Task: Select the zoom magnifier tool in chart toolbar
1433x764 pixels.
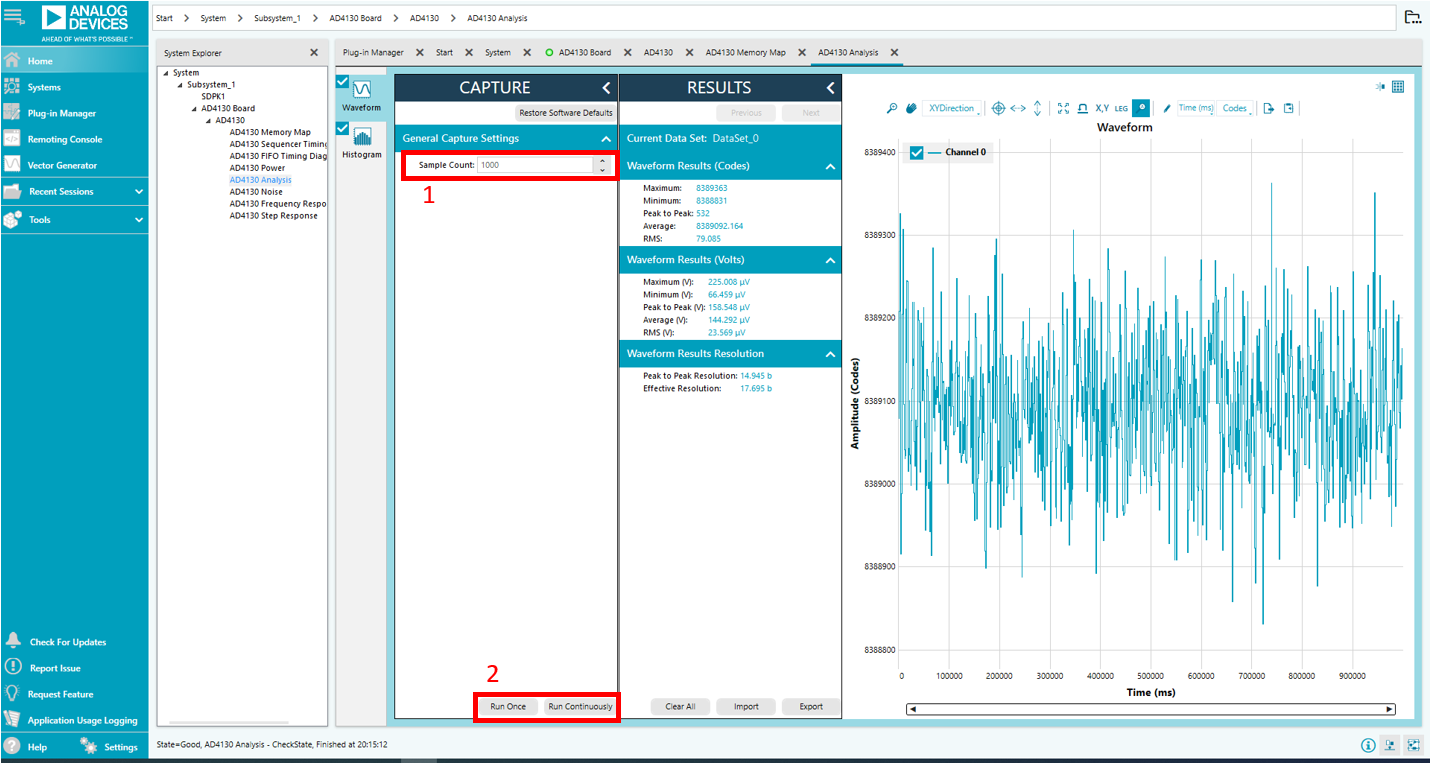Action: 892,108
